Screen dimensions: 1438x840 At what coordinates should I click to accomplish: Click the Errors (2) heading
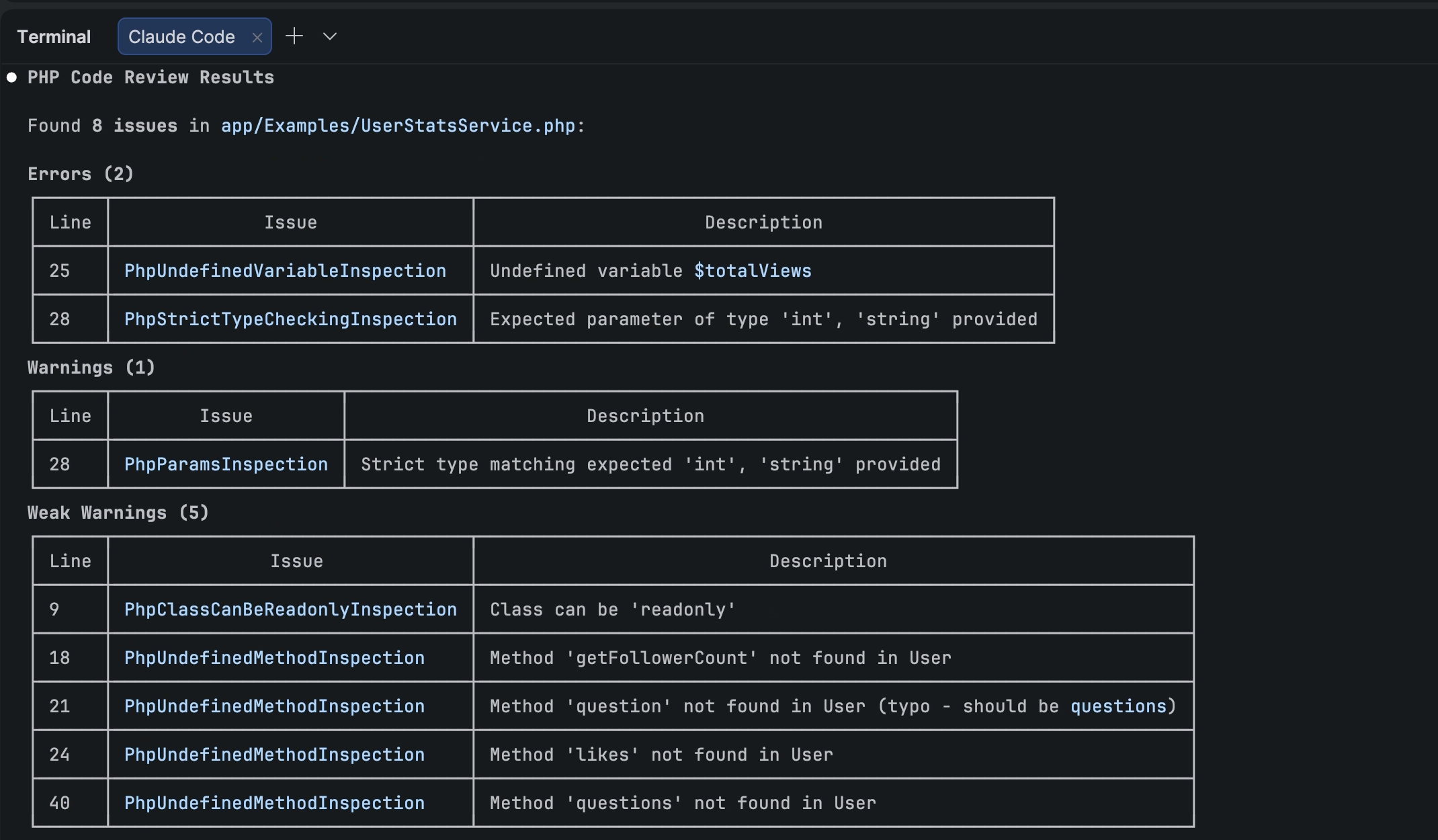(81, 174)
